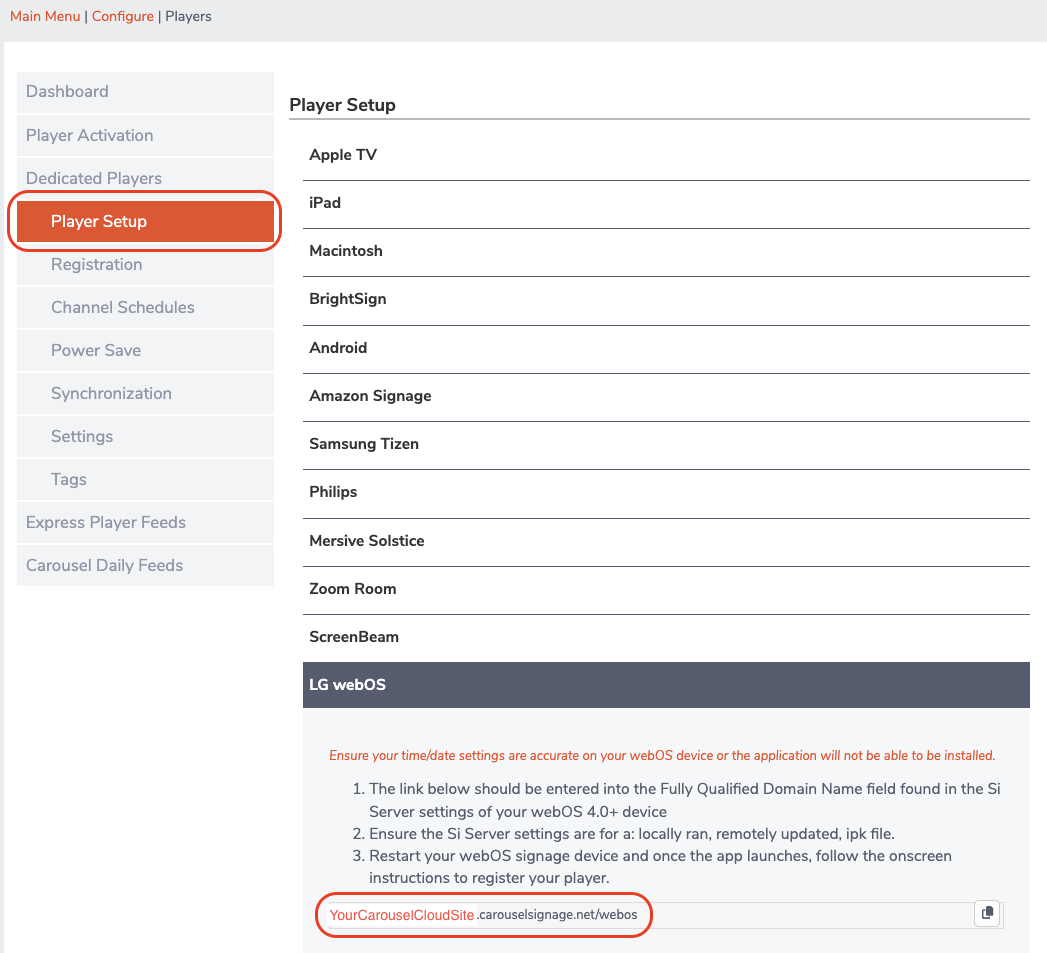
Task: Click the step about locally ran ipk file
Action: point(631,833)
